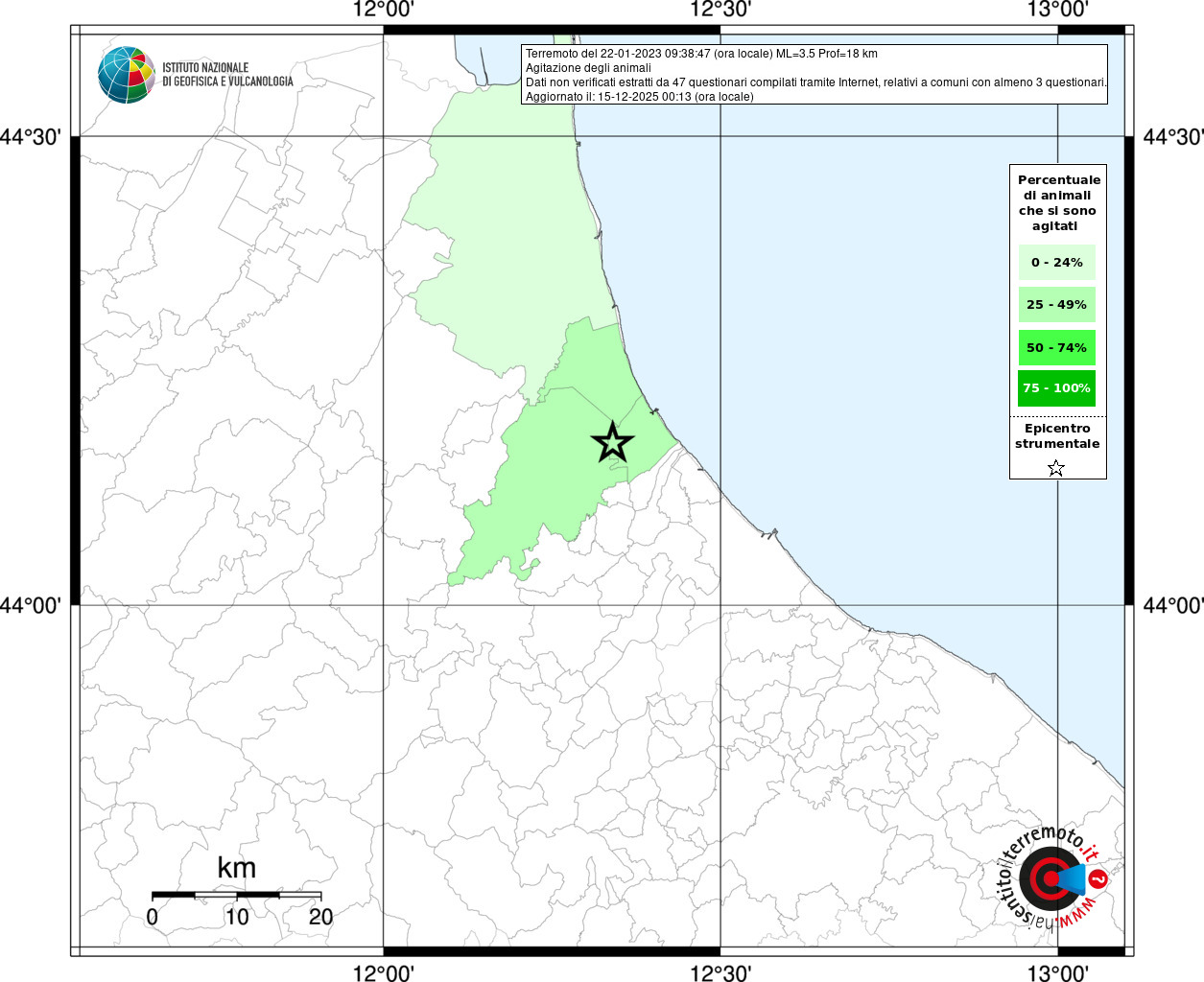Click the star symbol in the legend
The height and width of the screenshot is (982, 1204).
1055,468
